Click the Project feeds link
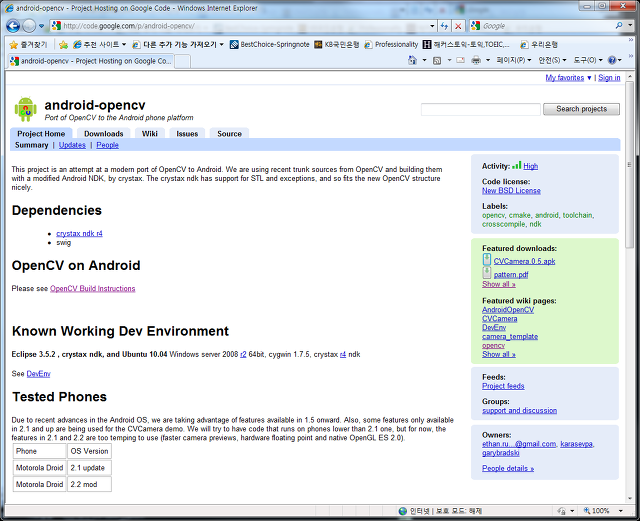 click(503, 386)
